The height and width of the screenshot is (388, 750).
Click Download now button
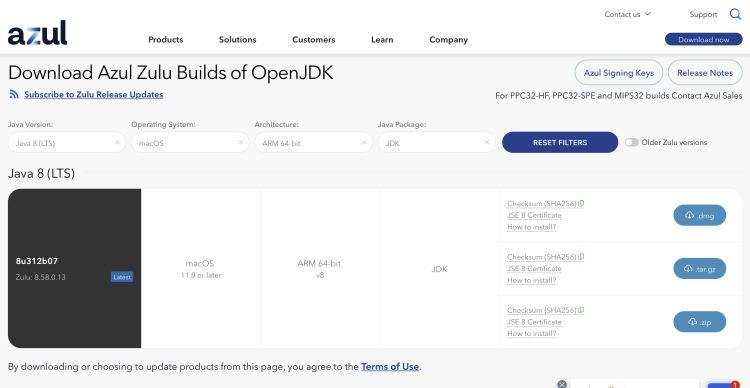pos(704,40)
